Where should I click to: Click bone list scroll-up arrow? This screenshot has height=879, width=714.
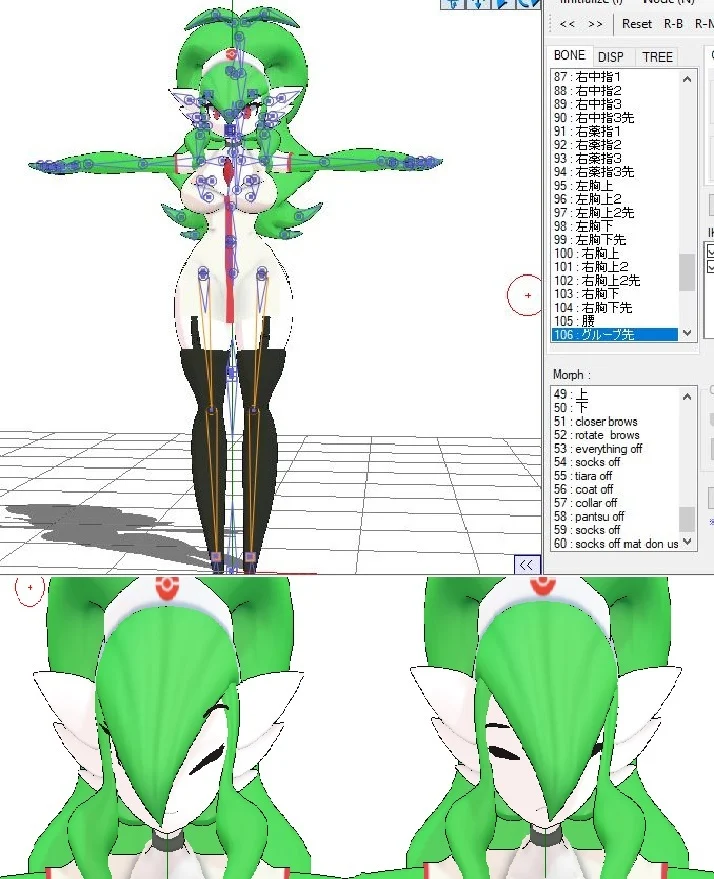click(687, 79)
